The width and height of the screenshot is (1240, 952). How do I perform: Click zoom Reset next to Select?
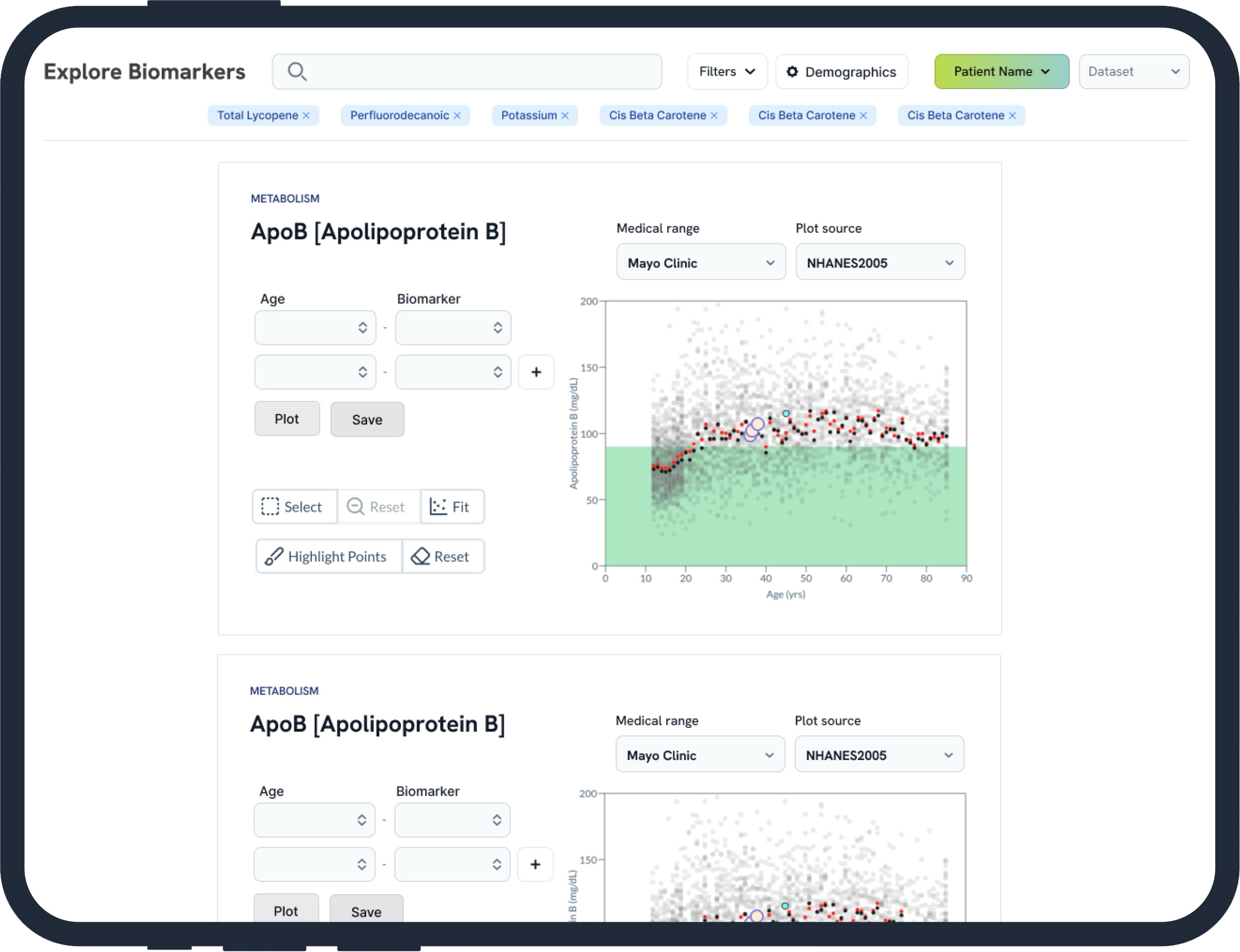378,507
